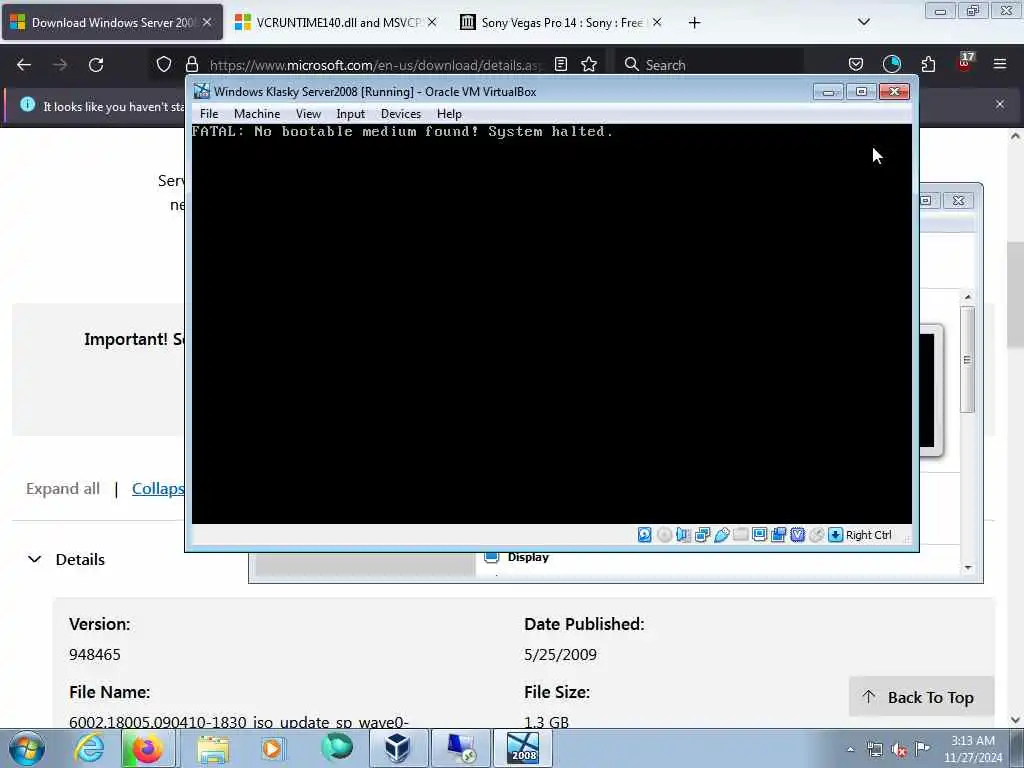Click the network adapters indicator in VirtualBox status bar
Screen dimensions: 1024x768
[703, 535]
